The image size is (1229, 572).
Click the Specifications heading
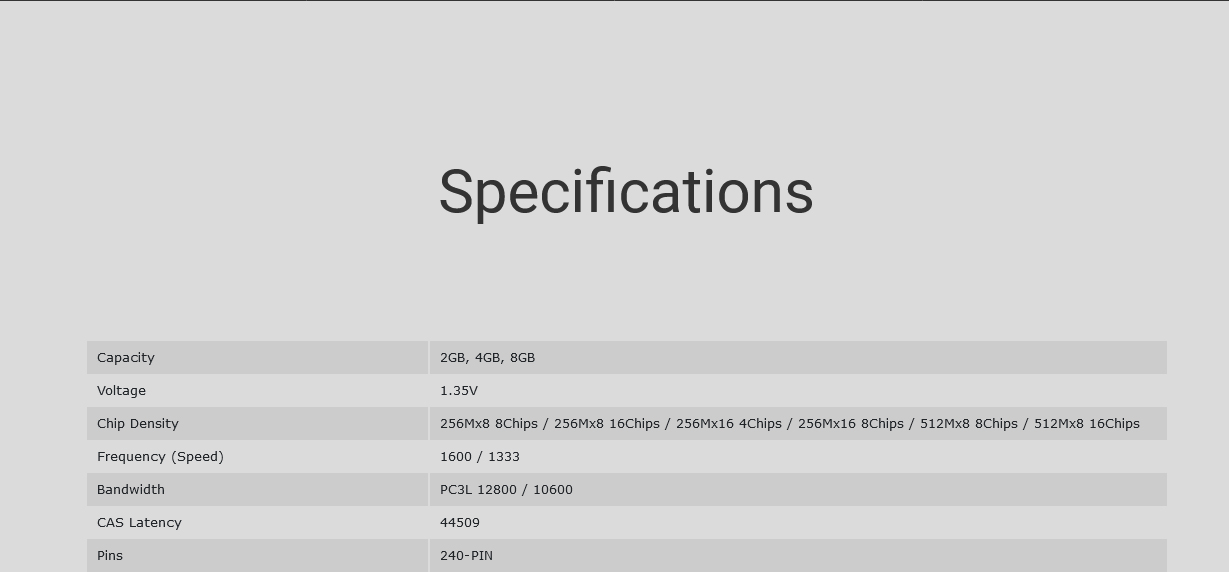[x=626, y=192]
